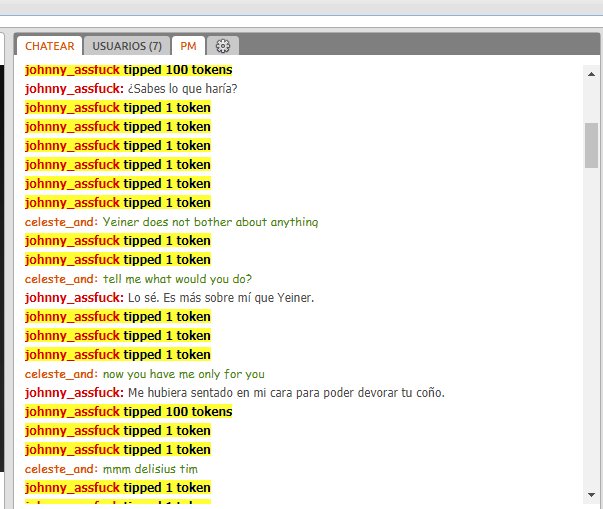The width and height of the screenshot is (603, 509).
Task: Click message "now you have me only for you"
Action: click(184, 374)
